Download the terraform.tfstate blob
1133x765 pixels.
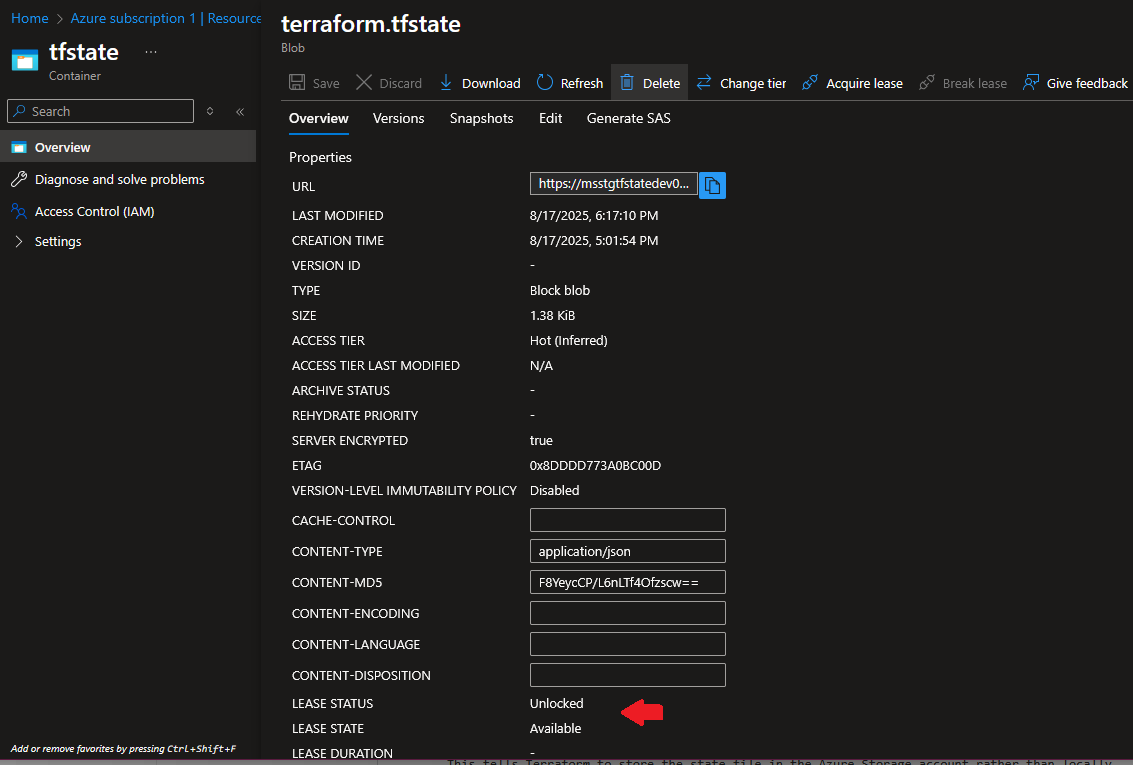[x=480, y=83]
